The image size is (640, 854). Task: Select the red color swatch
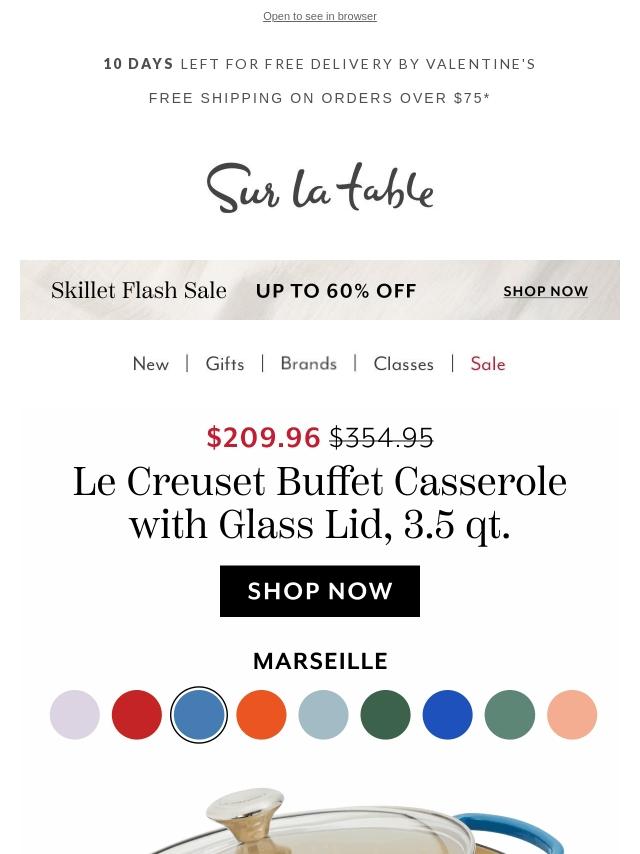coord(137,715)
